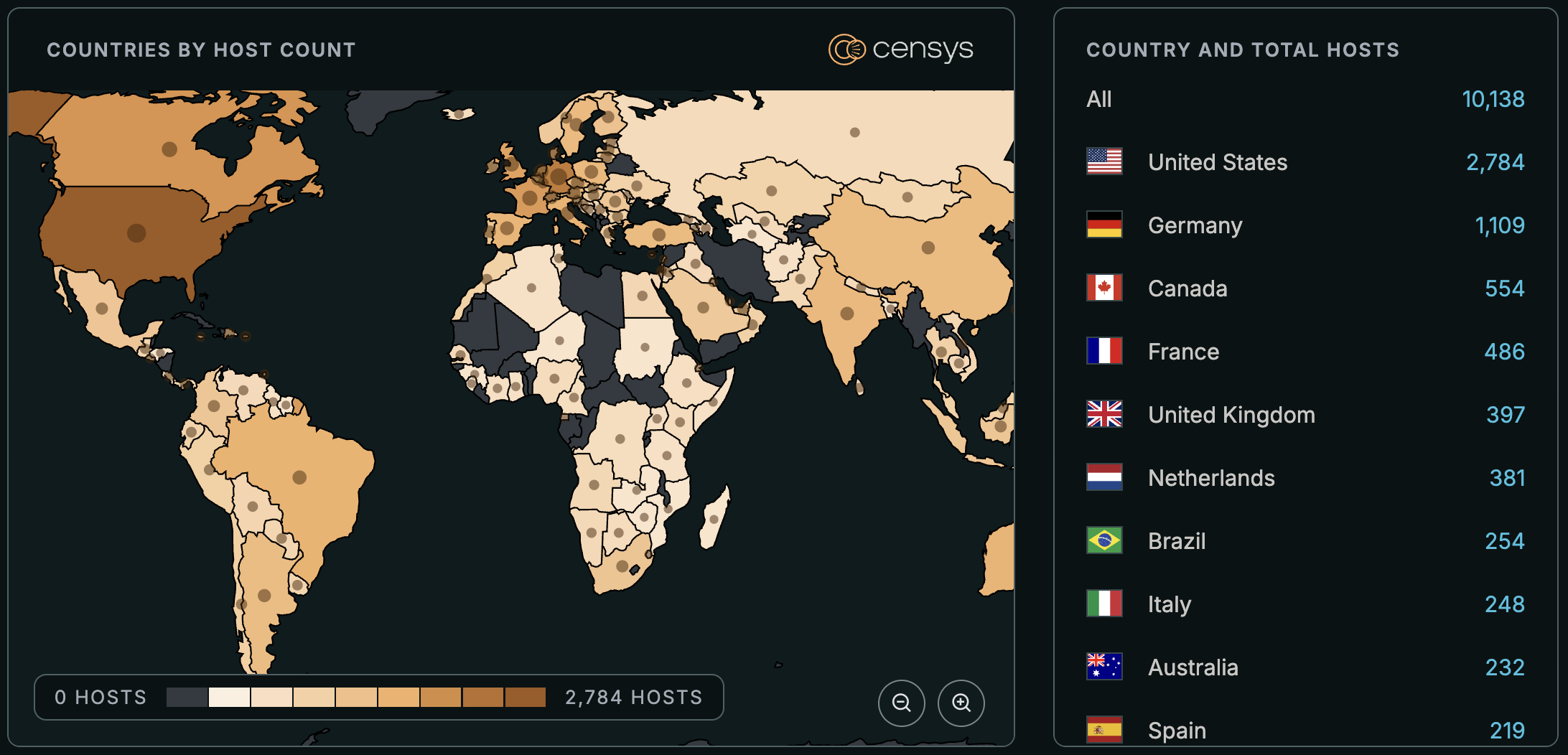Click the Netherlands flag icon
This screenshot has width=1568, height=755.
click(1103, 477)
